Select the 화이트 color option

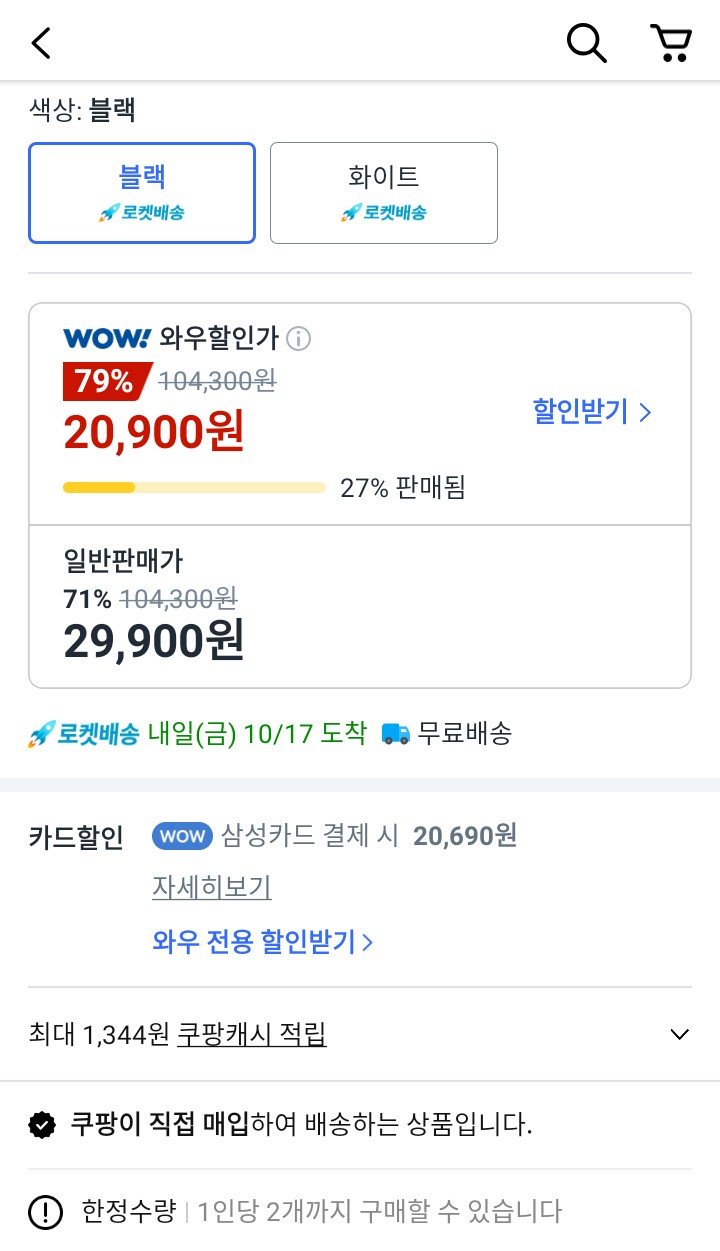point(383,192)
